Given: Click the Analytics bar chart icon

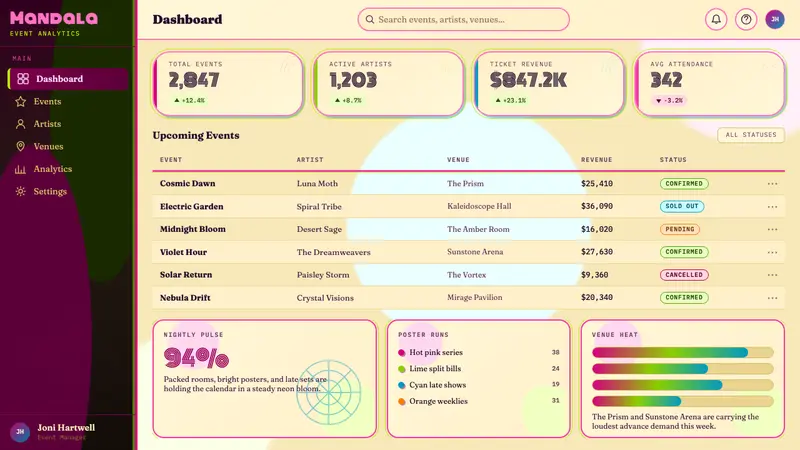Looking at the screenshot, I should point(20,169).
